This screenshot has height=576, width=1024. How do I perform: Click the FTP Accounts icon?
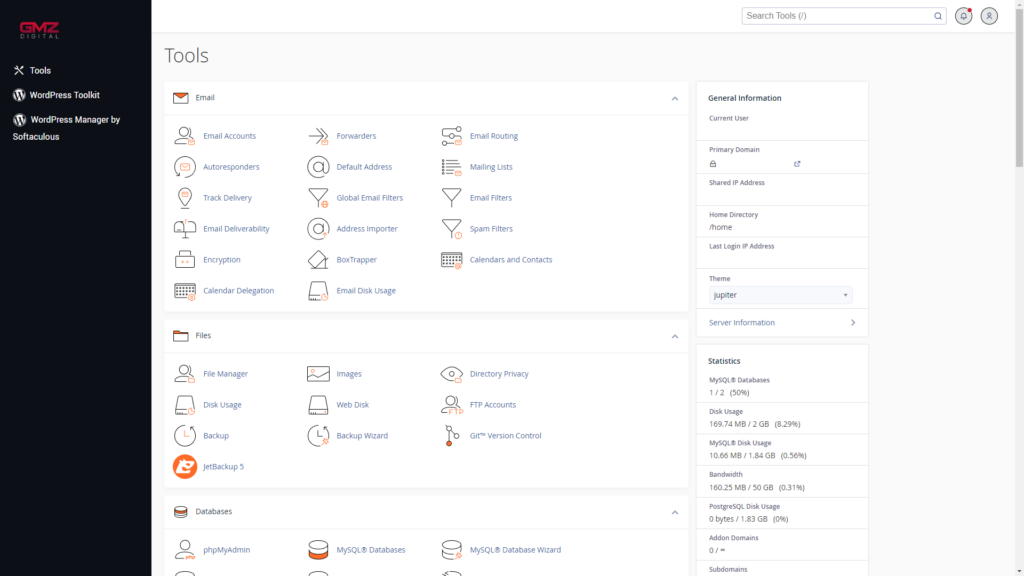point(451,405)
